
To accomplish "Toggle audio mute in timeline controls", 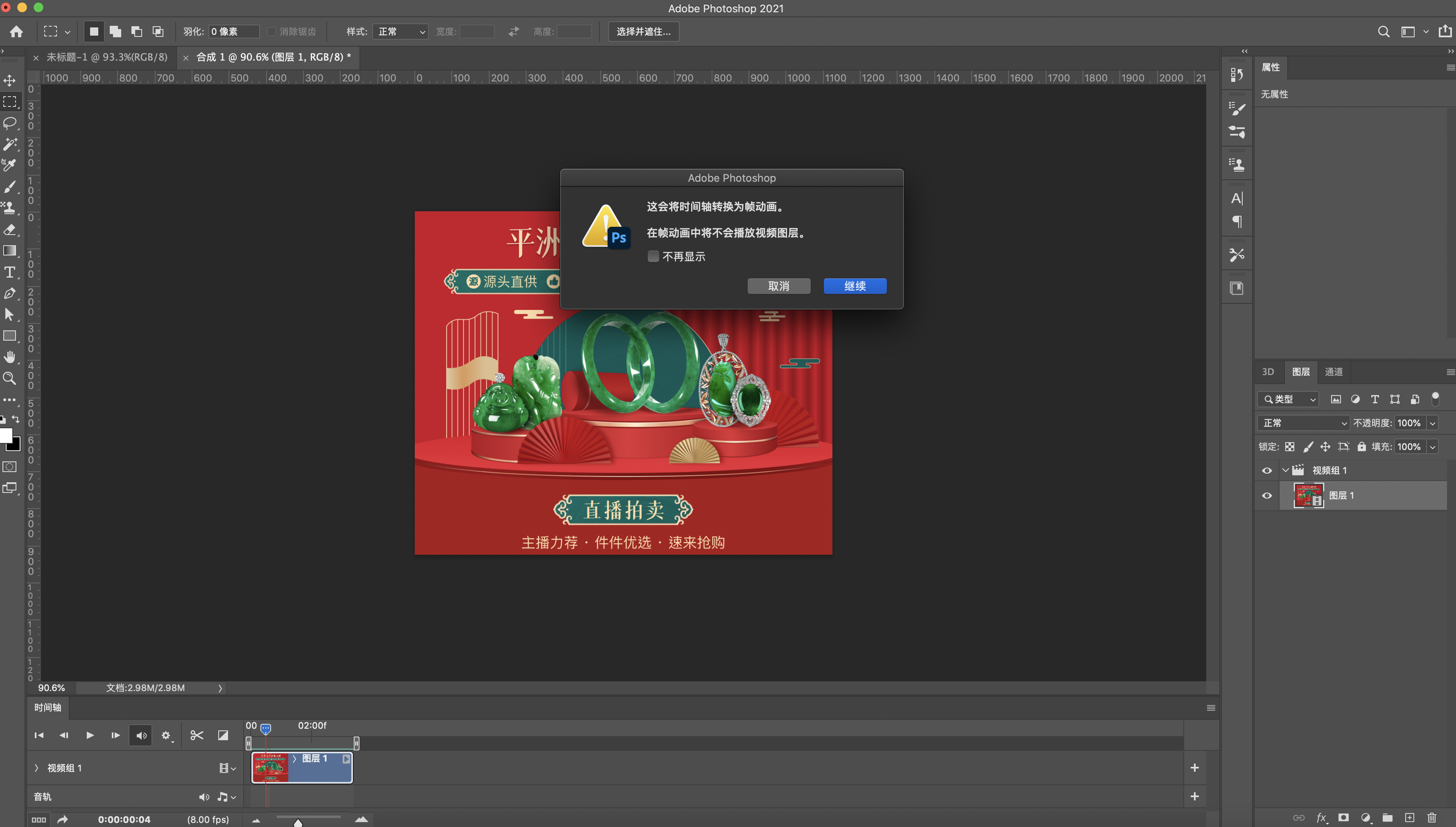I will click(x=141, y=735).
